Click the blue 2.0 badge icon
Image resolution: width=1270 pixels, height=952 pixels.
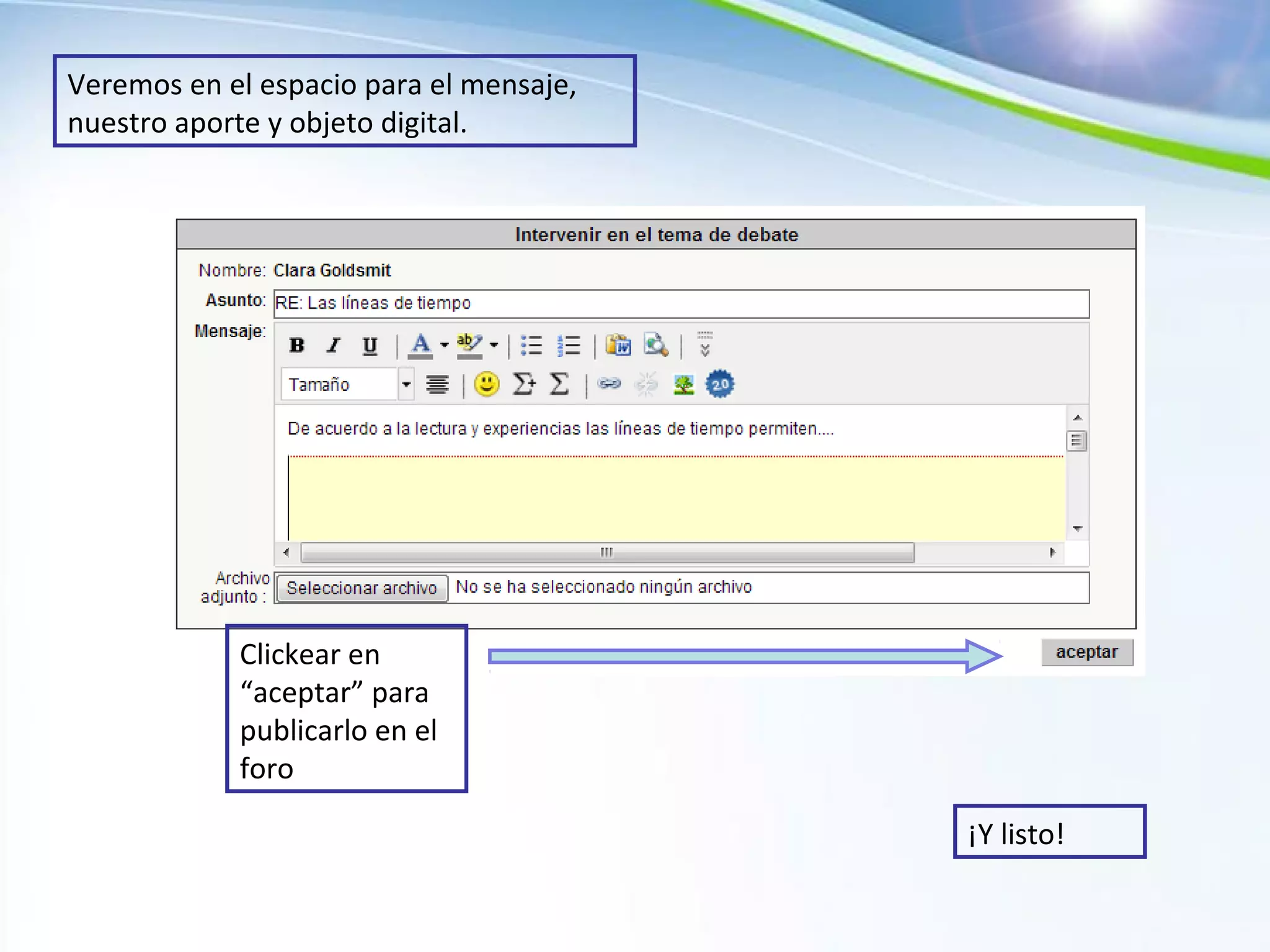click(720, 384)
